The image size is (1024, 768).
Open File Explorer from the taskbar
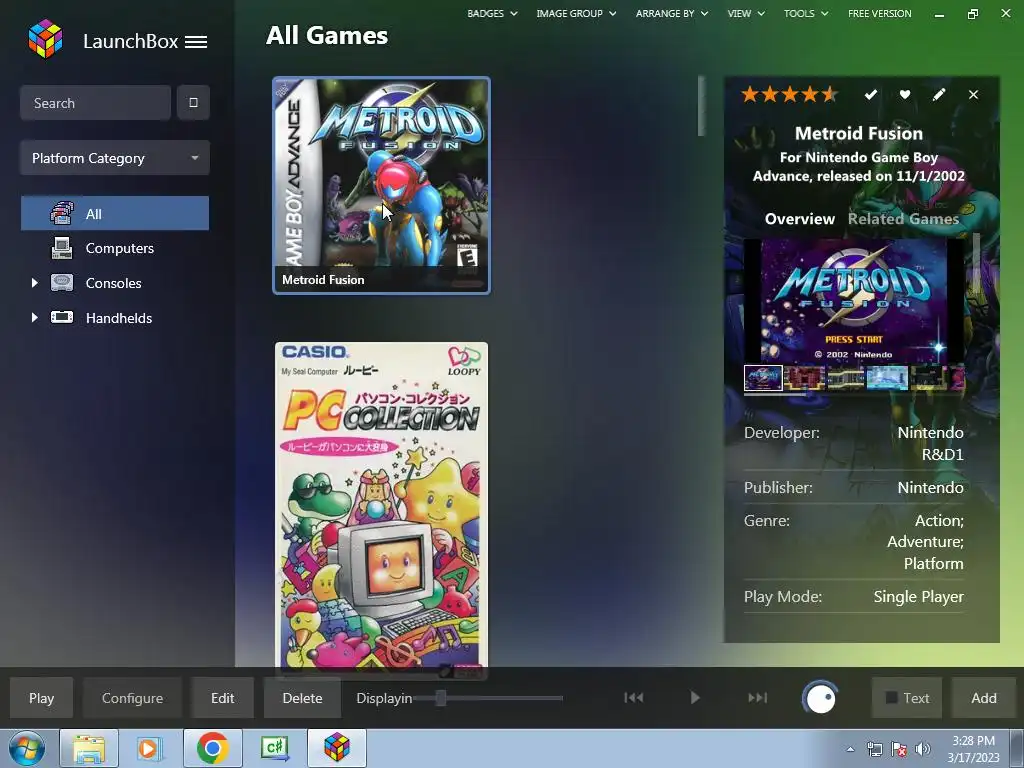[89, 748]
